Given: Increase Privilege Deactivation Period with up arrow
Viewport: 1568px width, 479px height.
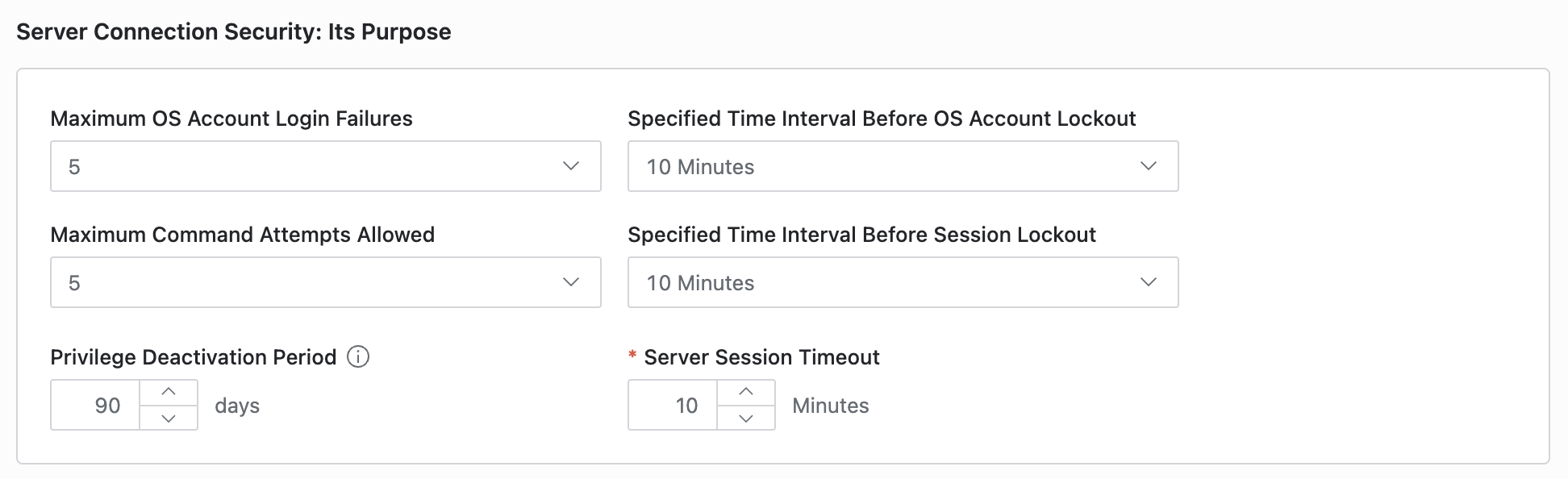Looking at the screenshot, I should coord(169,392).
